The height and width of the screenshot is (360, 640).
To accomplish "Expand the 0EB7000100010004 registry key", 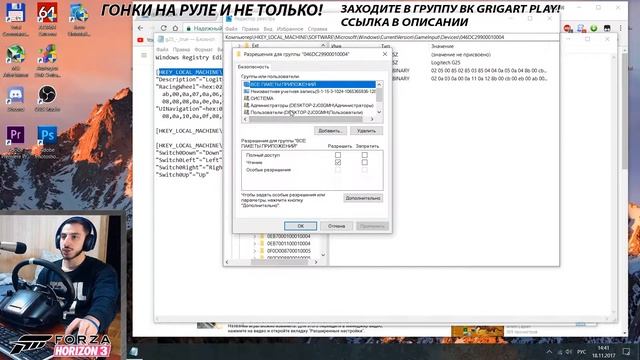I will click(x=255, y=236).
